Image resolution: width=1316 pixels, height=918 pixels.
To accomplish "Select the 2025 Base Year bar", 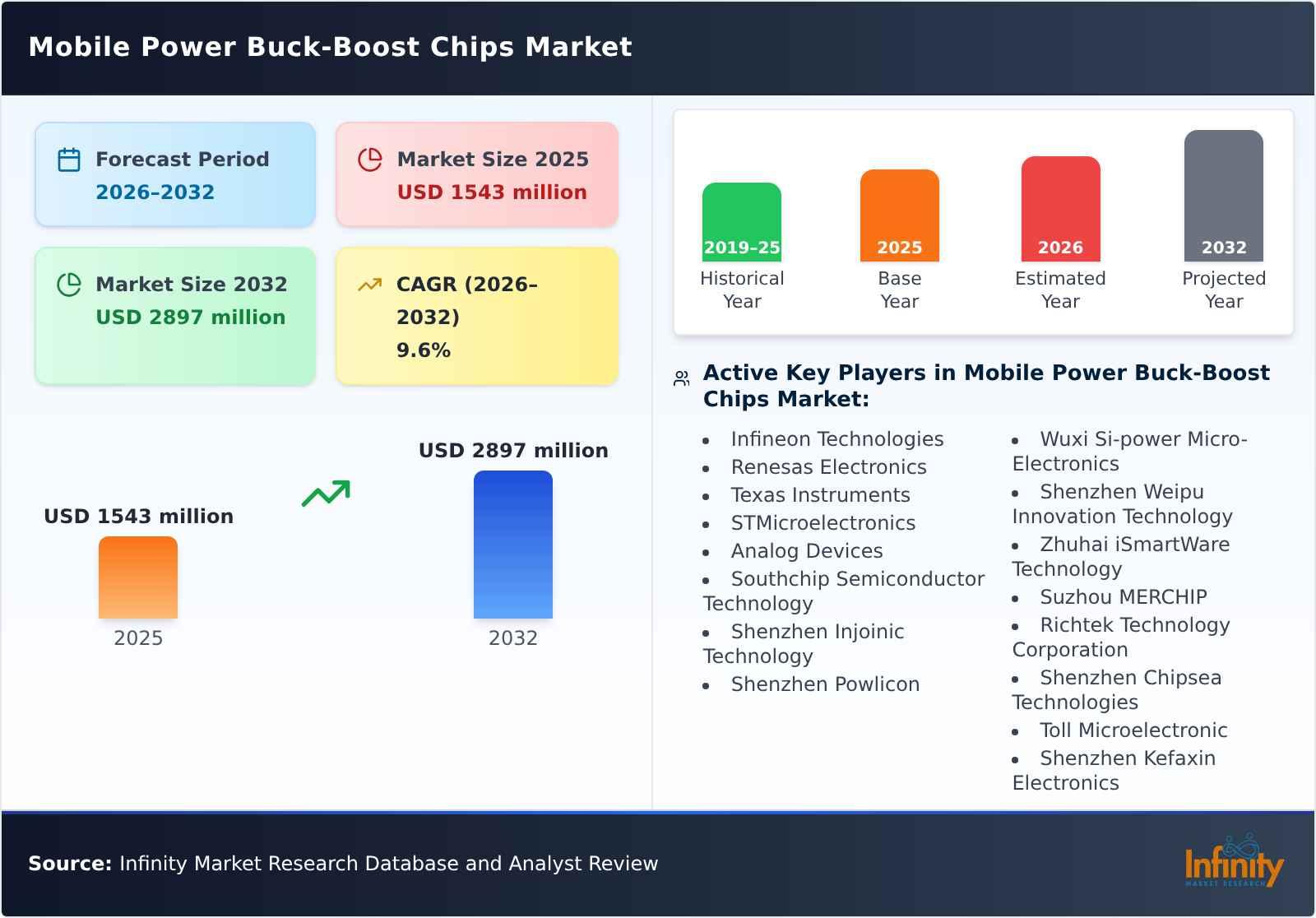I will [x=899, y=214].
